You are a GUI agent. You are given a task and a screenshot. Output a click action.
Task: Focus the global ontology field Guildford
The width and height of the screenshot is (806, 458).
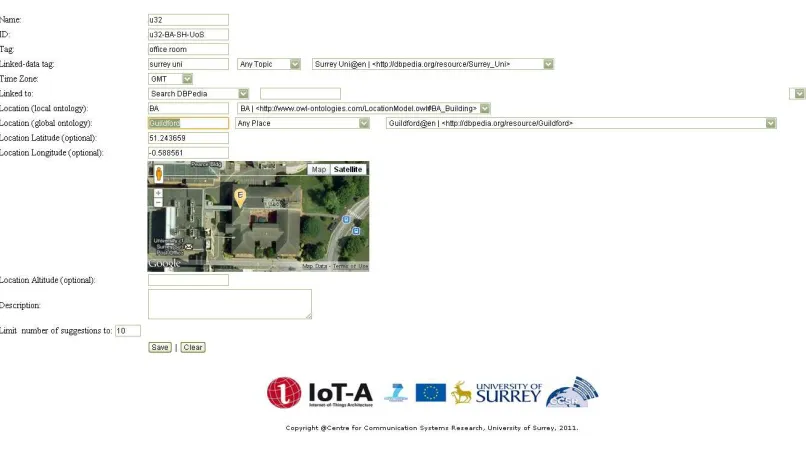[x=188, y=123]
